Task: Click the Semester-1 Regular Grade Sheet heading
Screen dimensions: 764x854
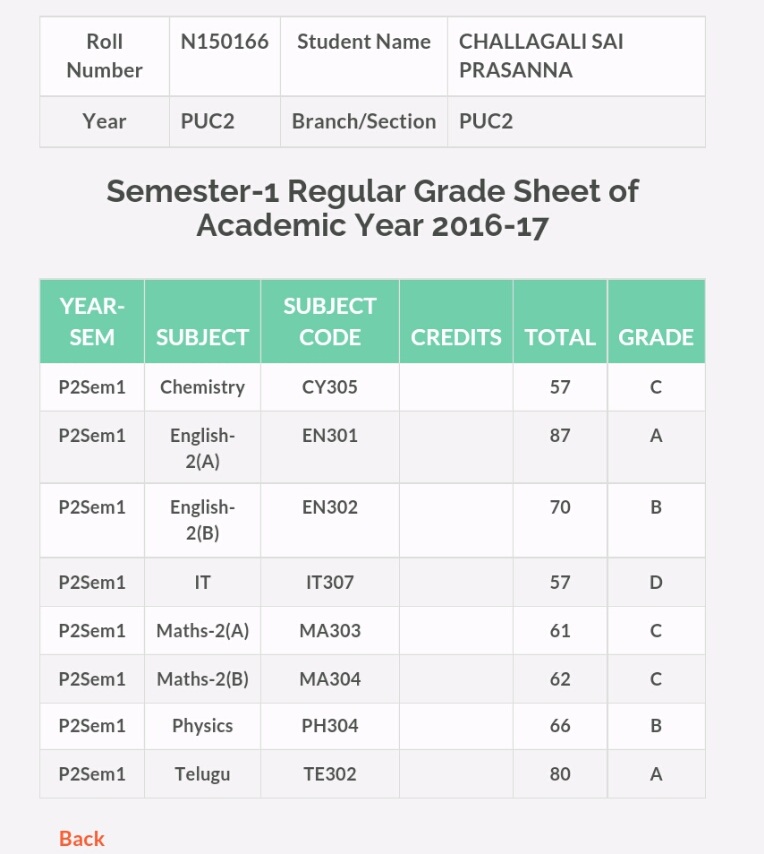Action: 372,208
